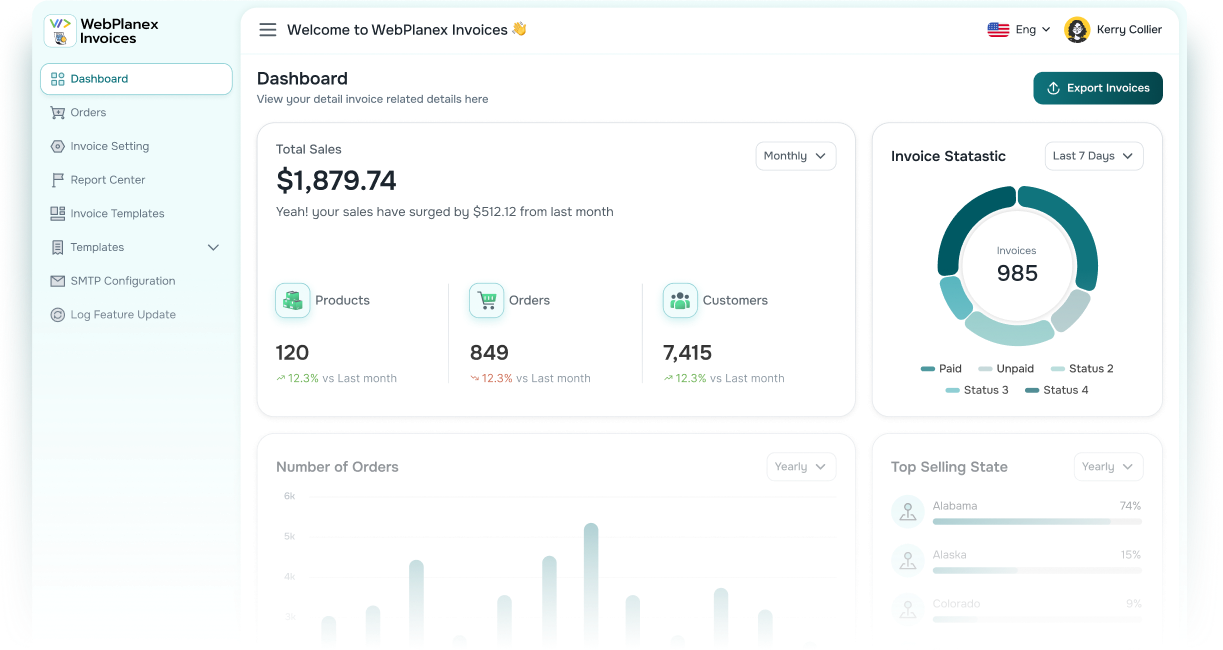Click the Report Center flag icon
1223x650 pixels.
tap(57, 180)
